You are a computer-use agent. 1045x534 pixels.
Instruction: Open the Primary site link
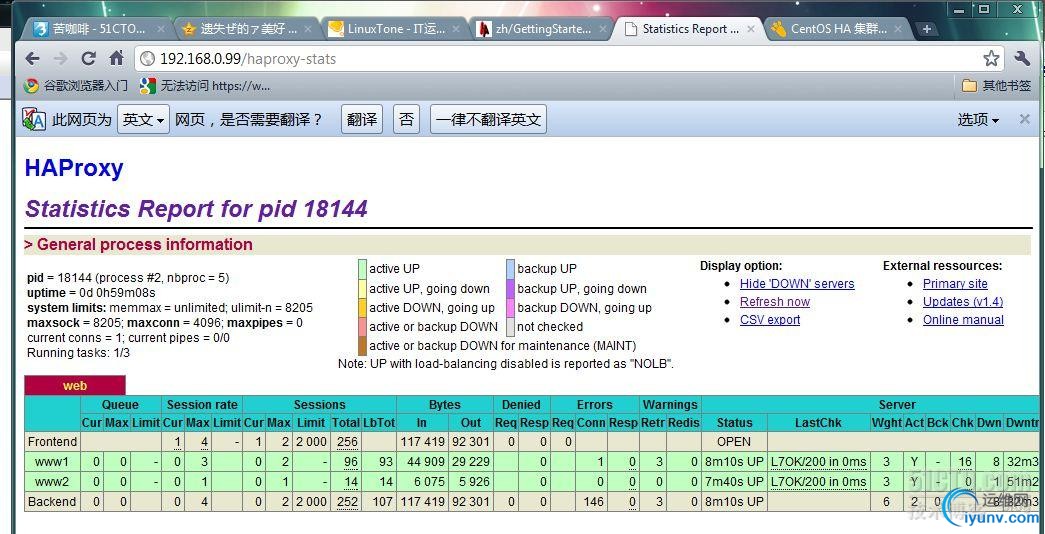click(x=955, y=284)
